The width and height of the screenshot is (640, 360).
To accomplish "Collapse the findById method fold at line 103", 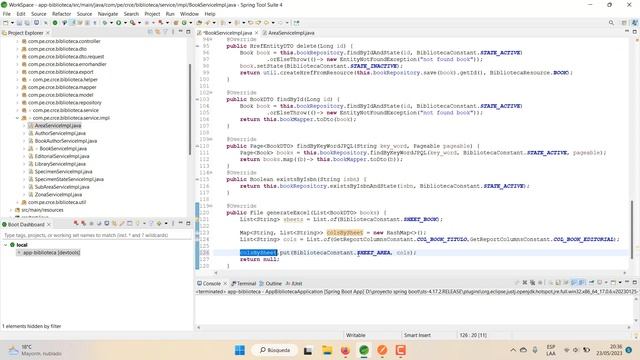I will point(198,99).
